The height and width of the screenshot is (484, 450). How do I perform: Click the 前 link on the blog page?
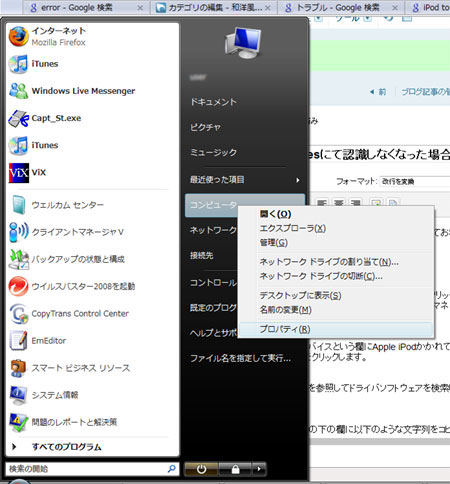pos(378,92)
